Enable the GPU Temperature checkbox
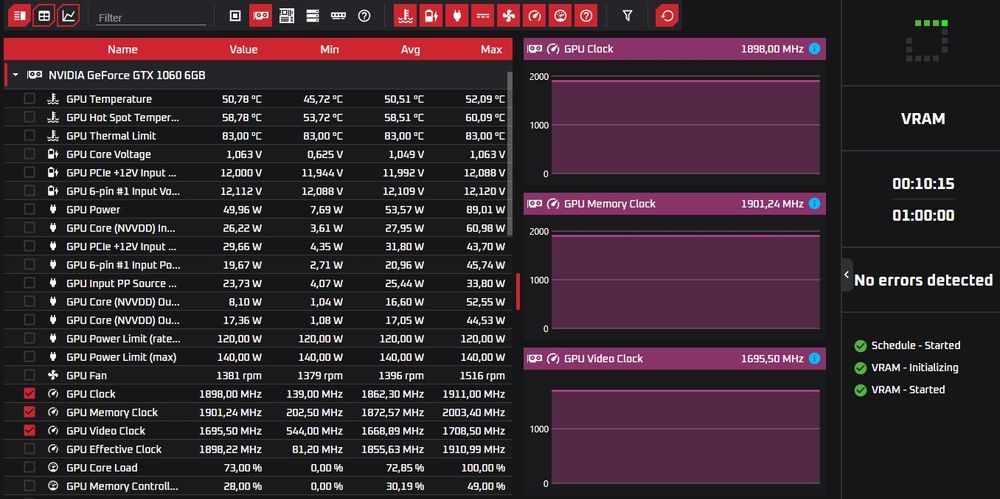Viewport: 1000px width, 499px height. (29, 98)
